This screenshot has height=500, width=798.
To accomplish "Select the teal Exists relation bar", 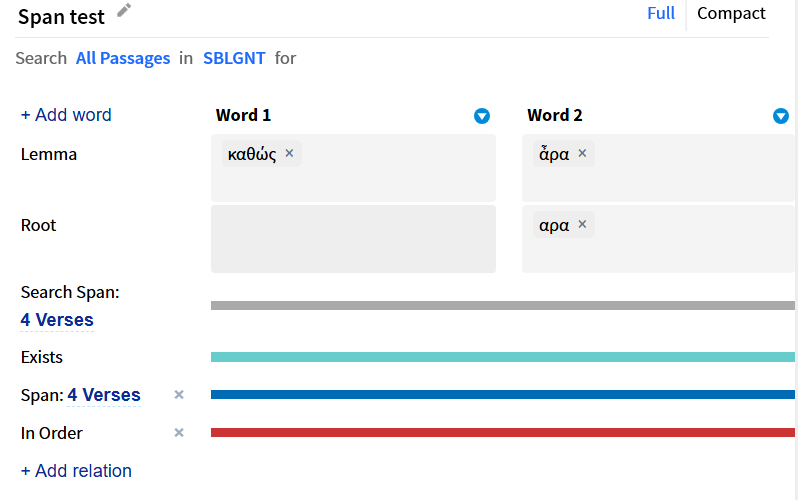I will [x=503, y=357].
